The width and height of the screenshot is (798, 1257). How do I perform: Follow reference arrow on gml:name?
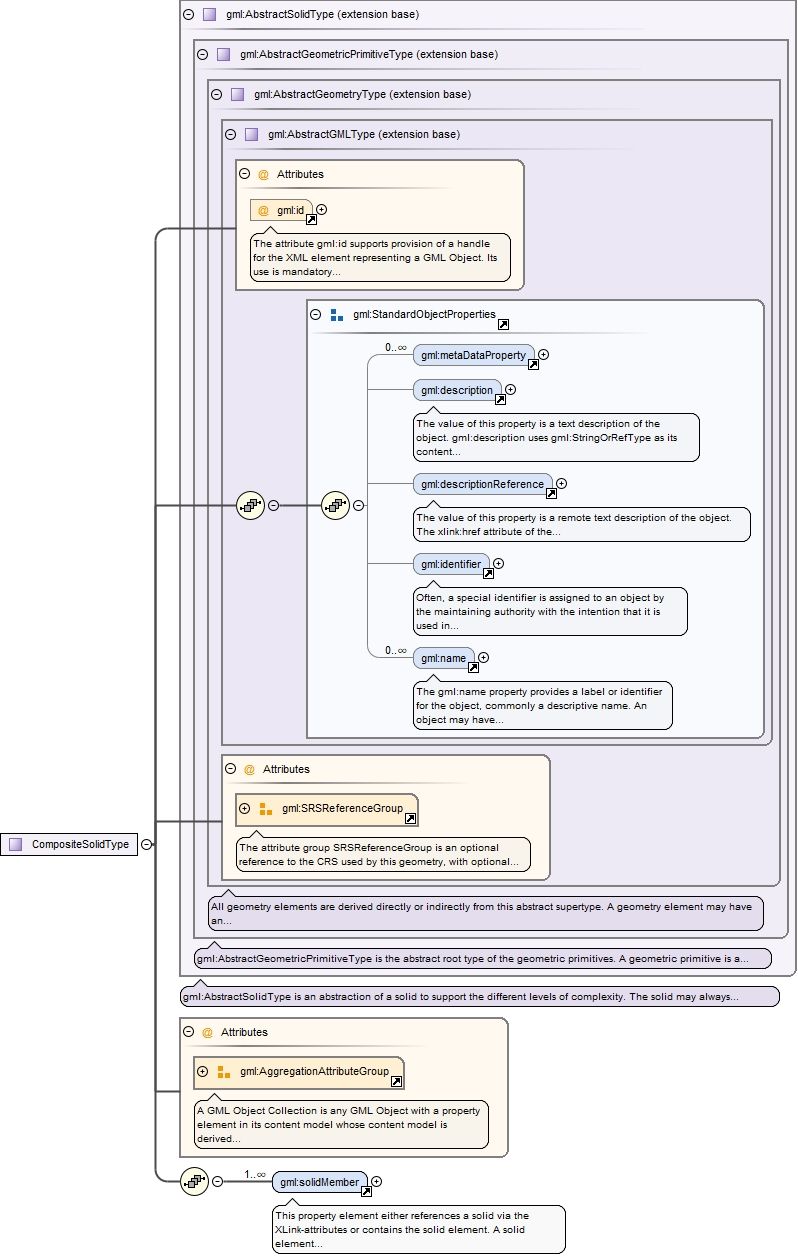pos(473,668)
